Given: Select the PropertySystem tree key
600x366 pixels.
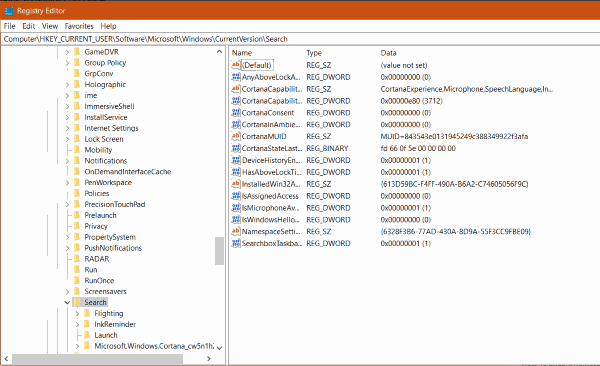Looking at the screenshot, I should pos(110,237).
